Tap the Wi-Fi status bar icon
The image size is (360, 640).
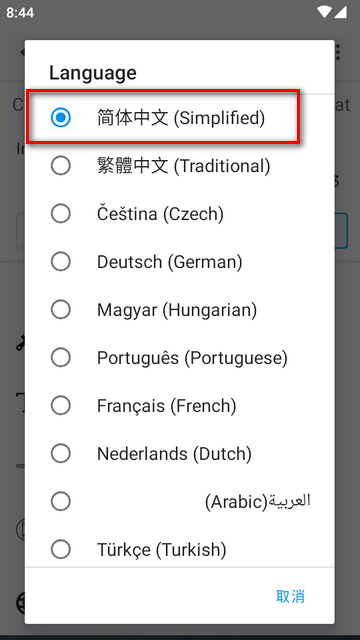tap(324, 12)
